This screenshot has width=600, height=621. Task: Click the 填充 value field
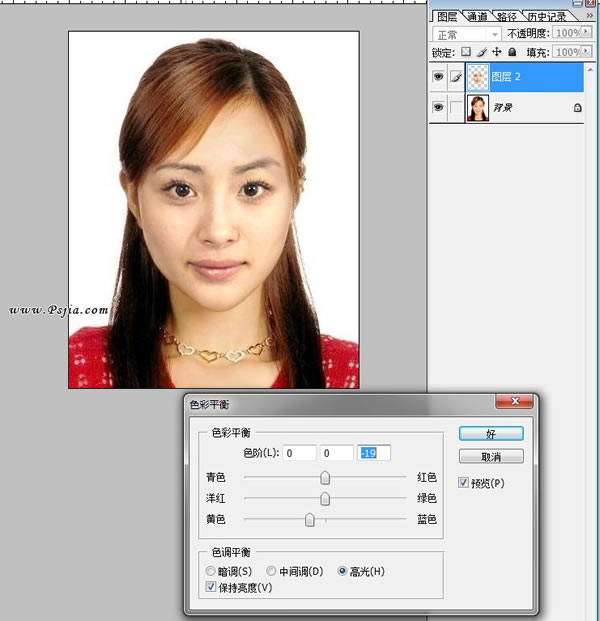pos(567,51)
